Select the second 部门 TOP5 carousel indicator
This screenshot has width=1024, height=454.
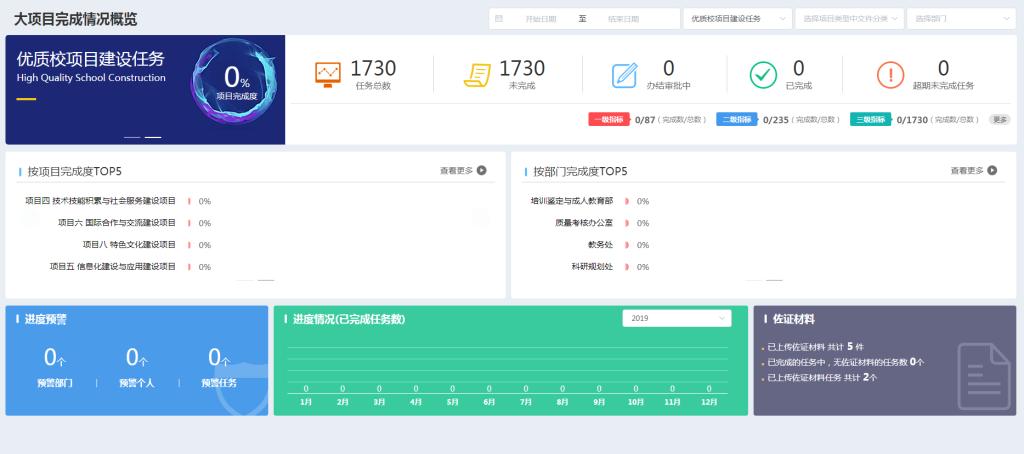point(774,280)
